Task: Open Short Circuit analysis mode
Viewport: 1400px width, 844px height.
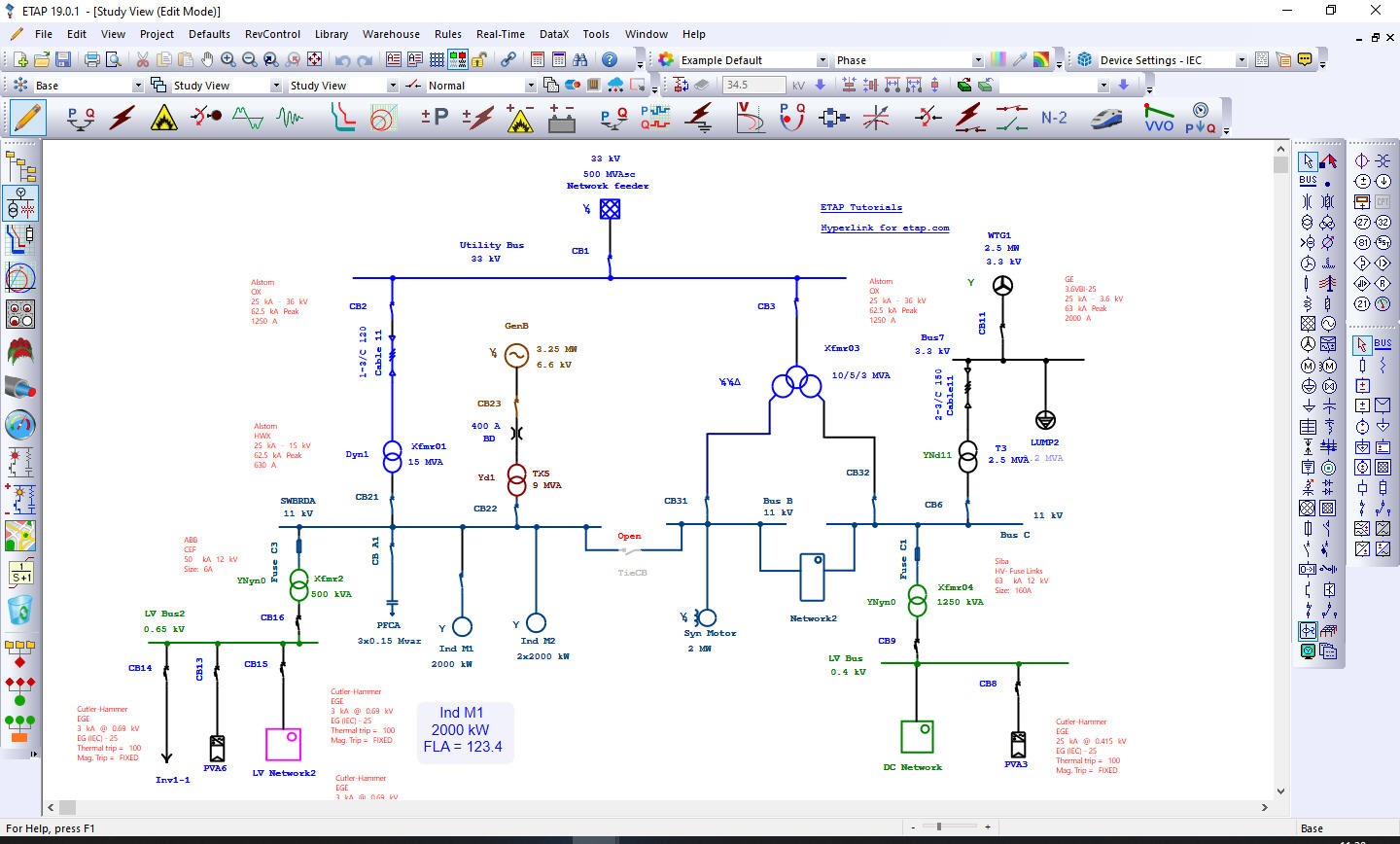Action: pyautogui.click(x=122, y=118)
